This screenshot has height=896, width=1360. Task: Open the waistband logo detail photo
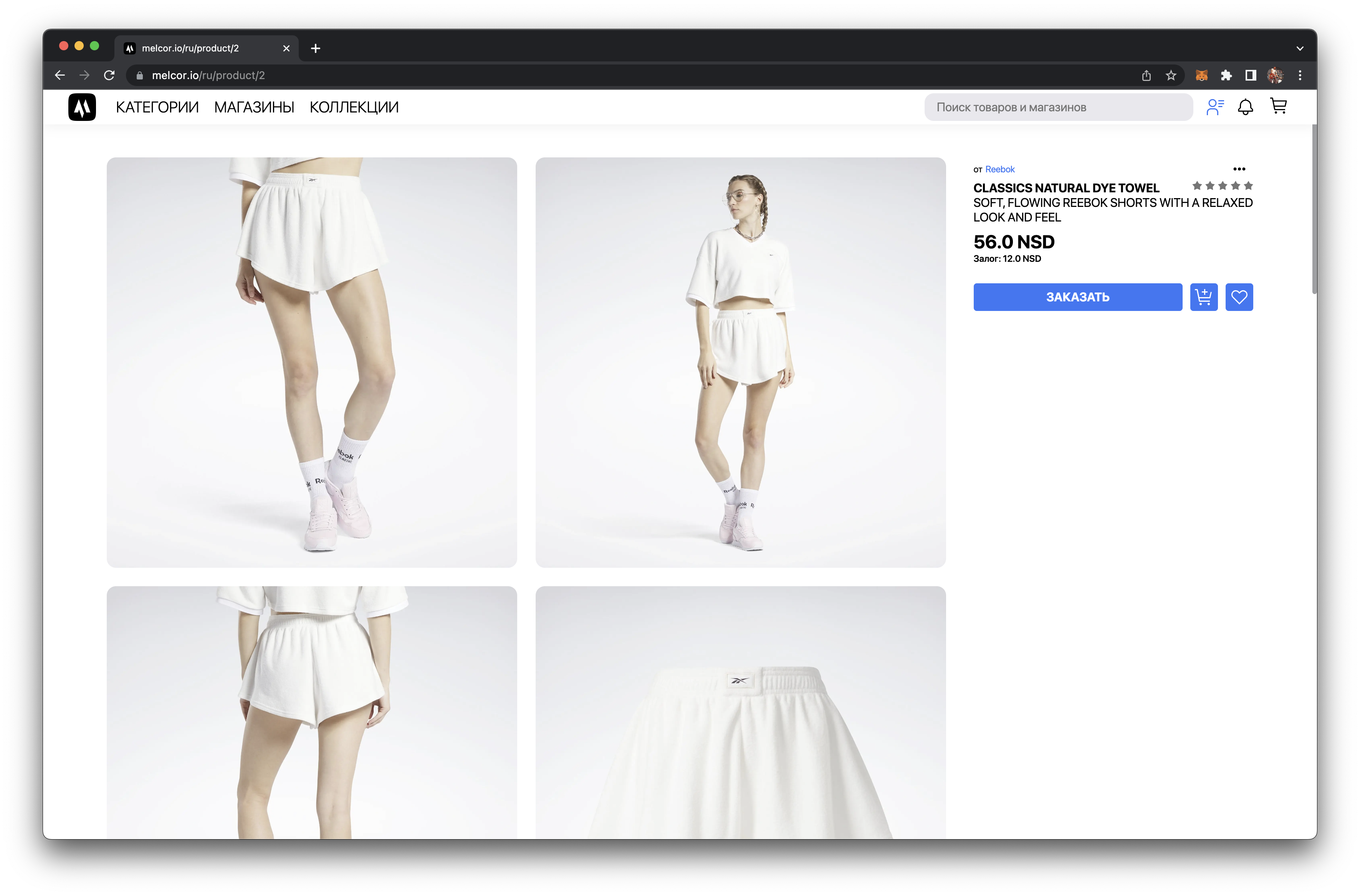741,713
